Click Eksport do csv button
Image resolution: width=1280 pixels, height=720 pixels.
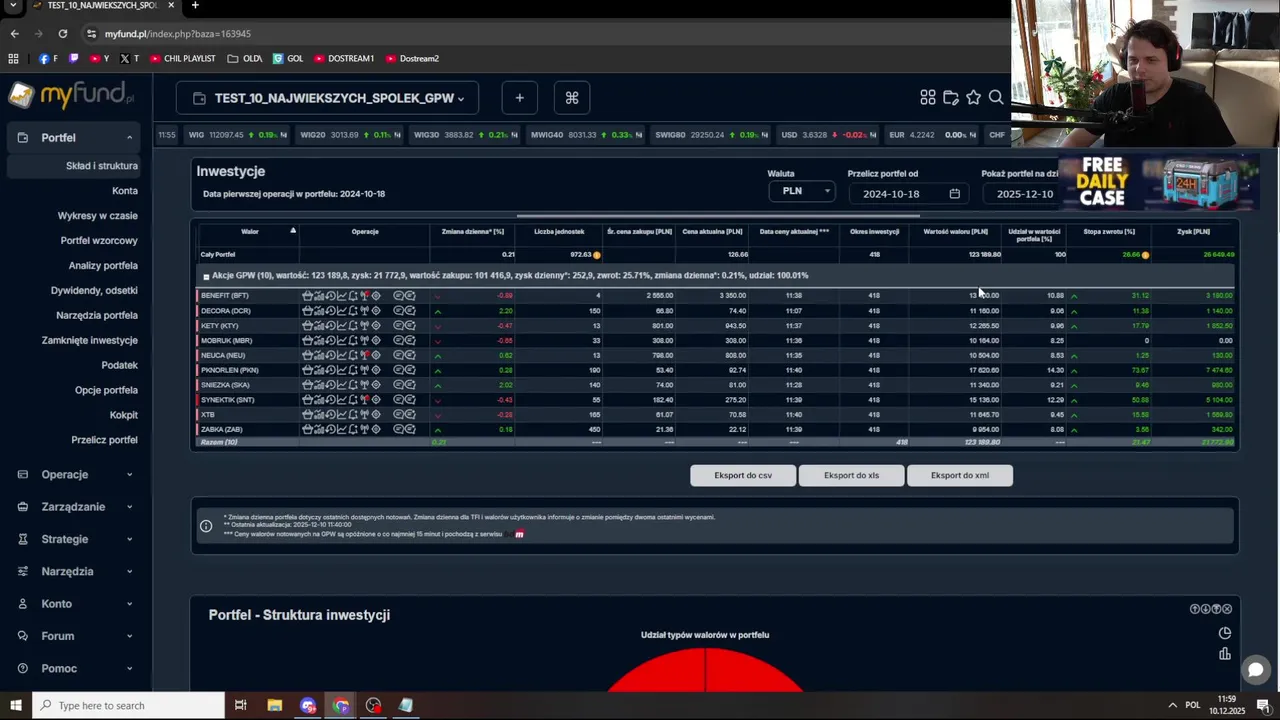point(743,475)
